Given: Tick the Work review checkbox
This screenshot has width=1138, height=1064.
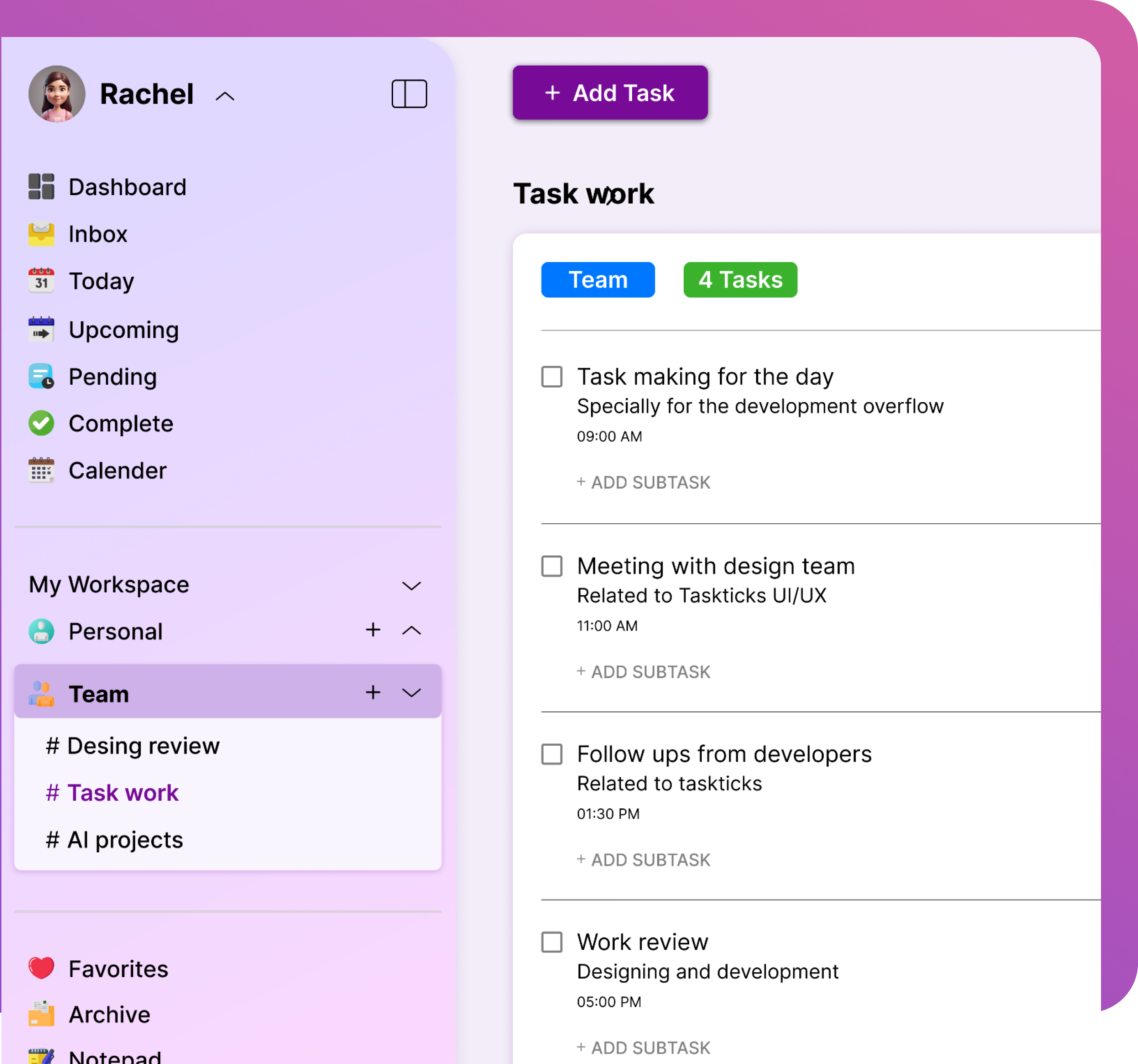Looking at the screenshot, I should point(552,942).
